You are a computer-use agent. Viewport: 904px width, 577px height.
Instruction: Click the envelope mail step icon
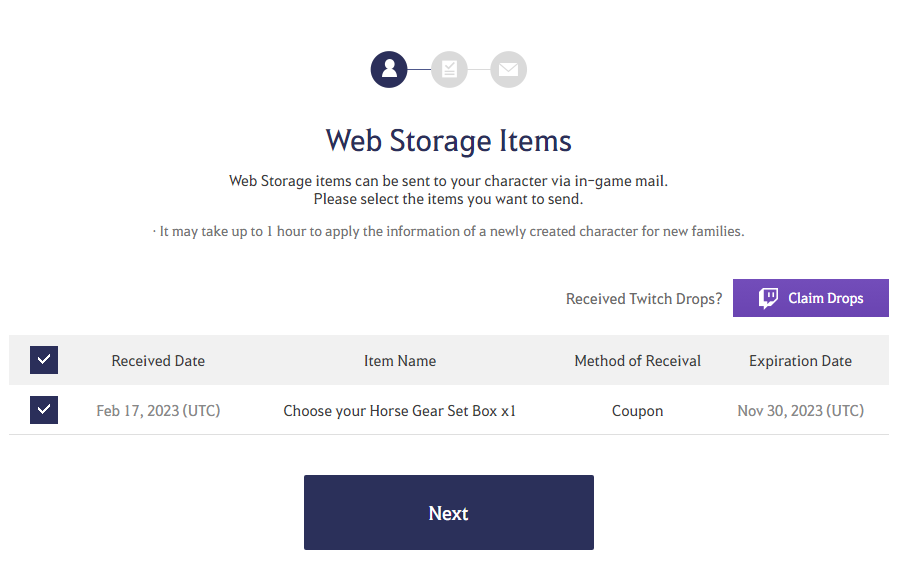click(x=508, y=69)
